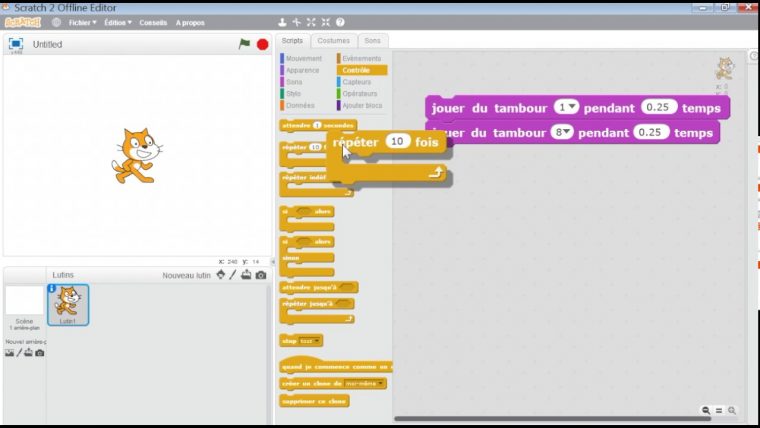The image size is (760, 428).
Task: Expand the Édition menu
Action: (117, 22)
